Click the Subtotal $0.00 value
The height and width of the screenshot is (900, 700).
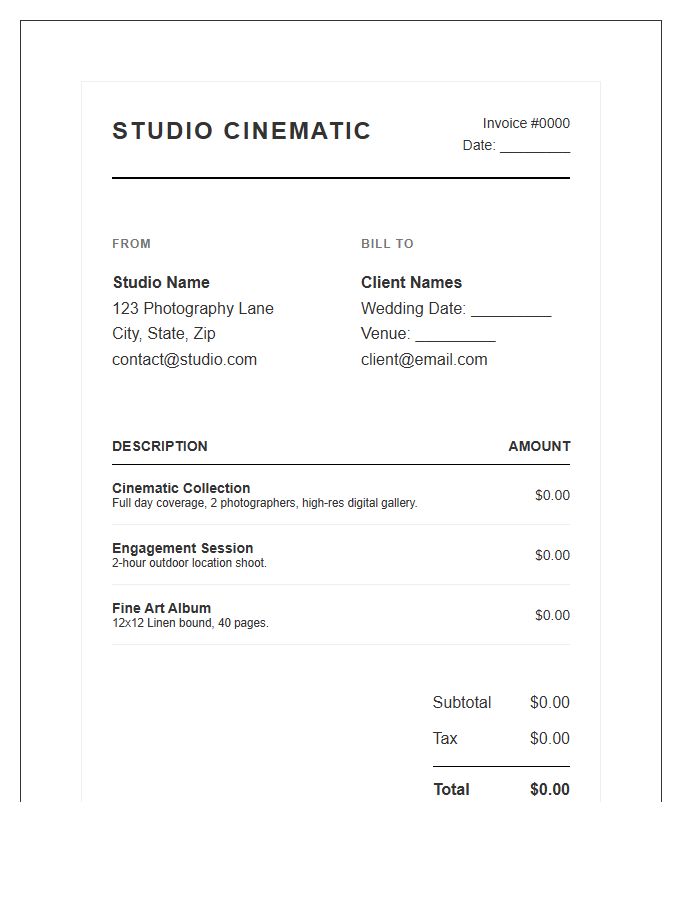point(550,703)
